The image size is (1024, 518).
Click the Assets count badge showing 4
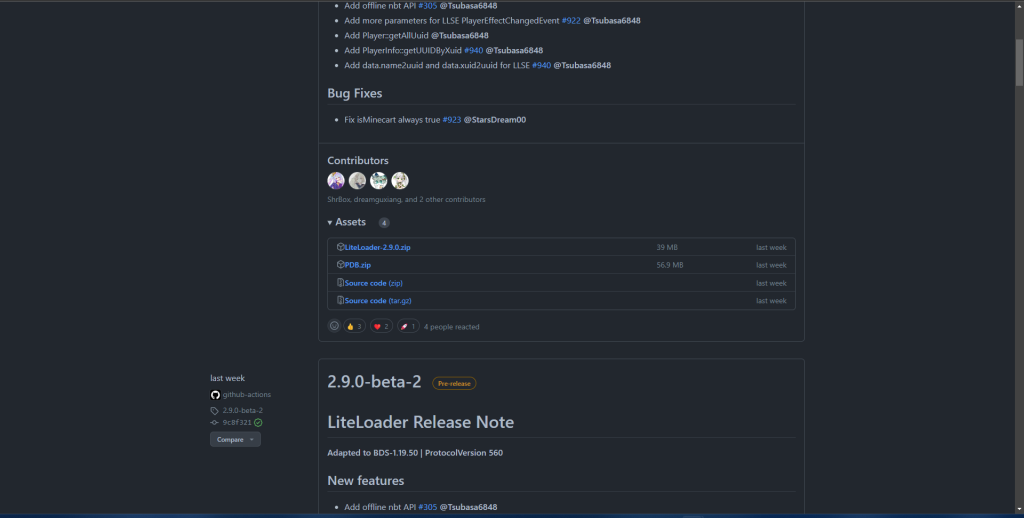[384, 223]
